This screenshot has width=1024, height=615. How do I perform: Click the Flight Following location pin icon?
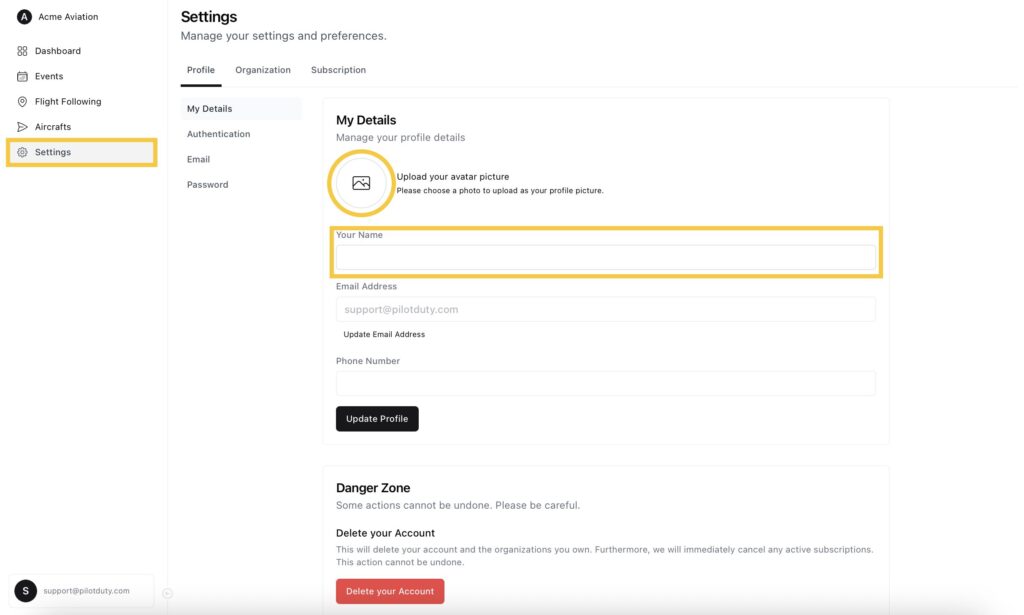tap(22, 101)
